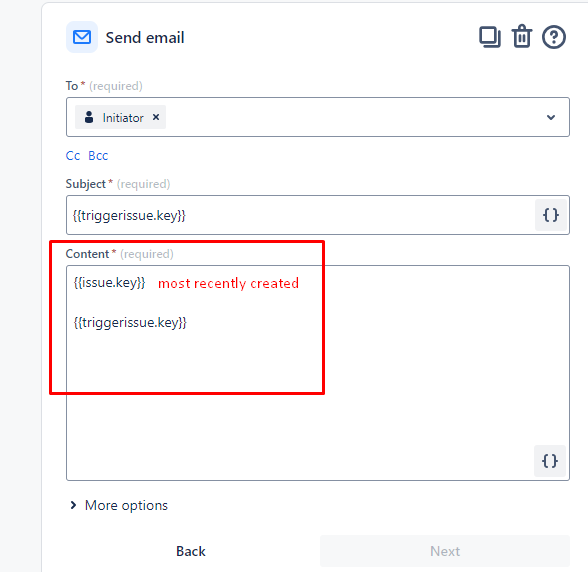Click the Next button
This screenshot has height=572, width=588.
click(445, 551)
